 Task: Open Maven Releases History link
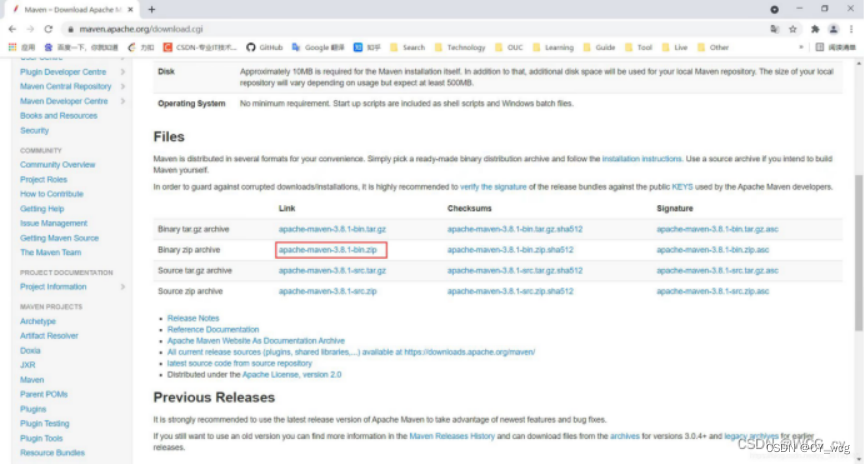click(452, 436)
